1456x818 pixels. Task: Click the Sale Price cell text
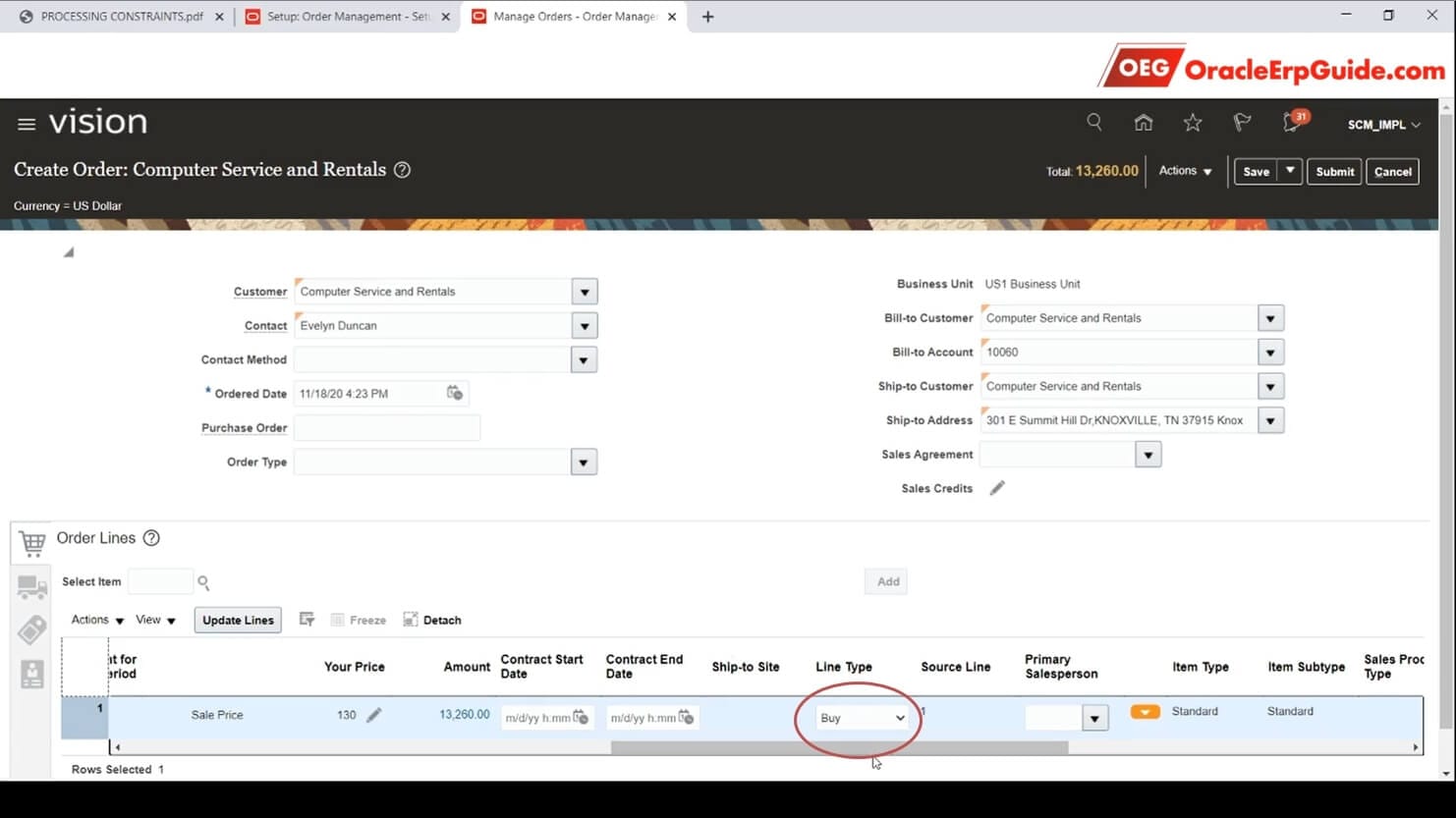(x=217, y=715)
